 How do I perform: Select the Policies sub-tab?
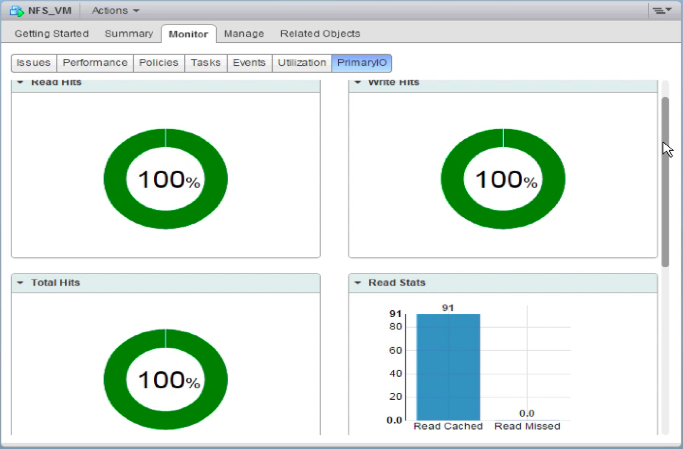click(x=158, y=63)
